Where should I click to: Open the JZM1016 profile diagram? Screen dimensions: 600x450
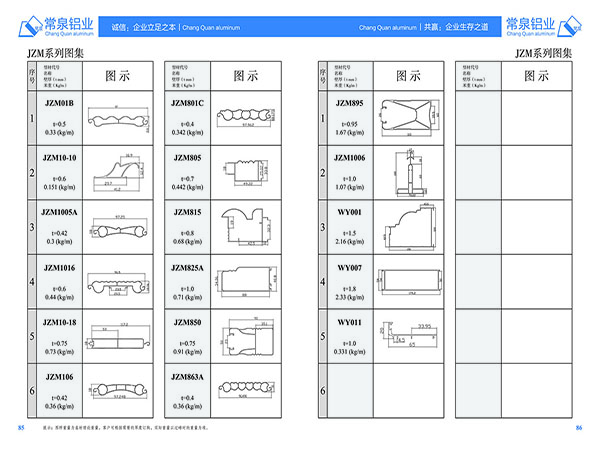(x=118, y=285)
